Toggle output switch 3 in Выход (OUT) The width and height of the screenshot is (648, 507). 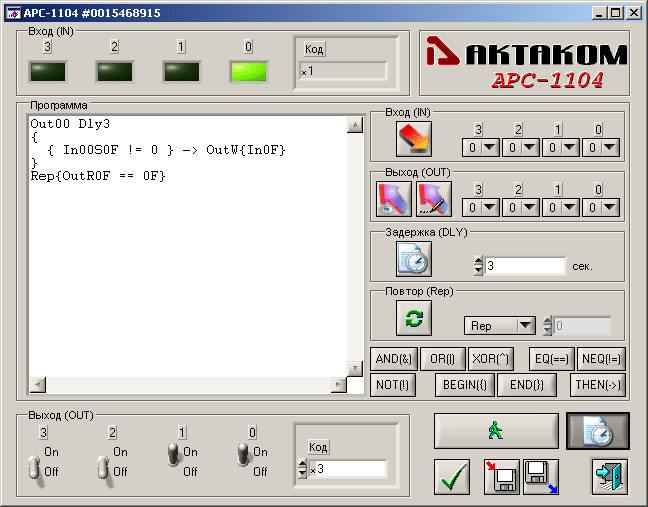click(x=33, y=467)
